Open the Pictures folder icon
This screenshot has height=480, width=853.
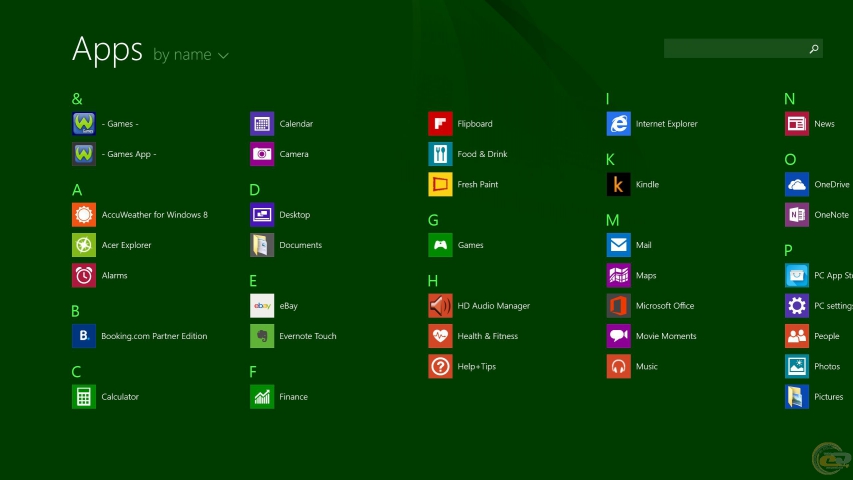pos(797,397)
